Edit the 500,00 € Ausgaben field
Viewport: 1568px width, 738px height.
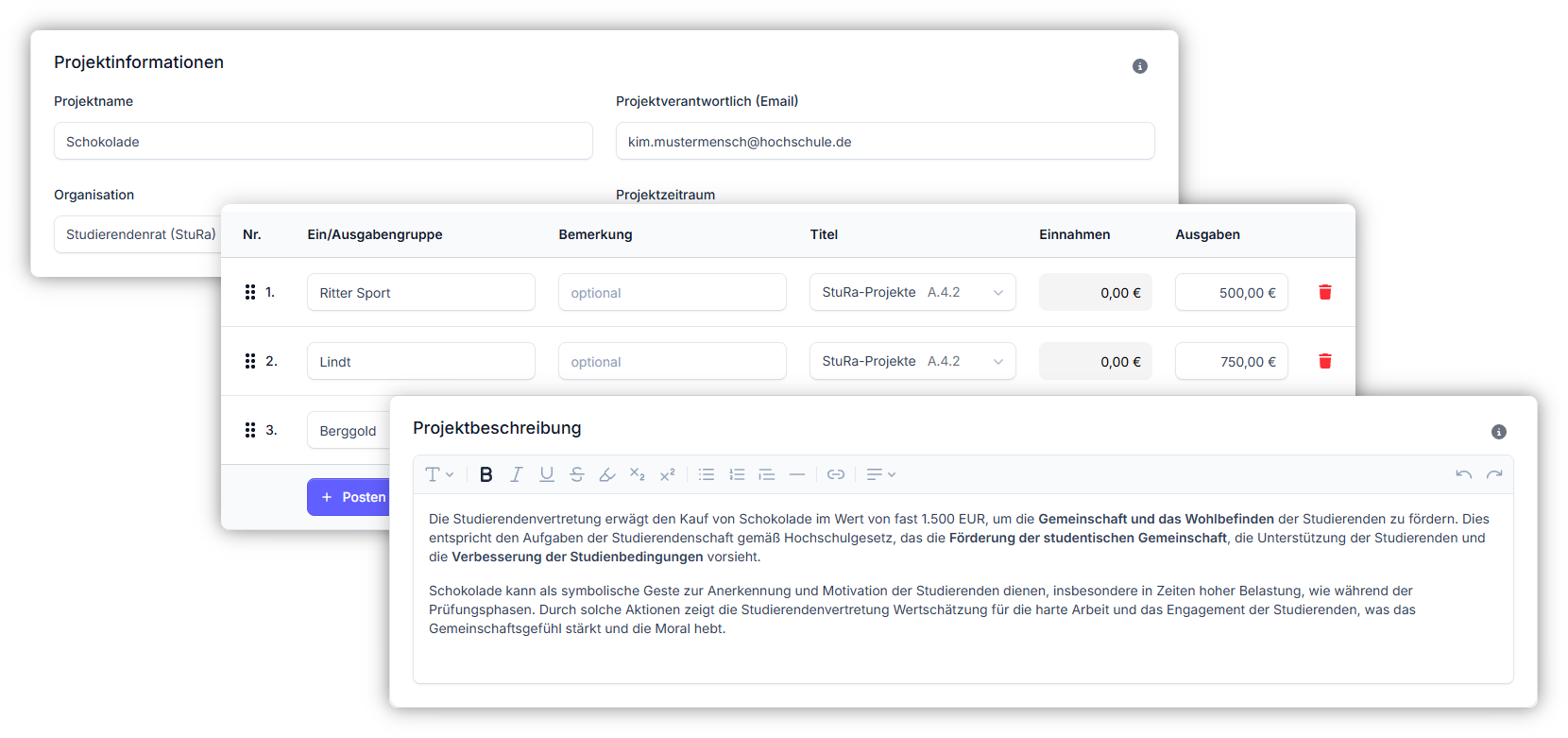tap(1232, 292)
